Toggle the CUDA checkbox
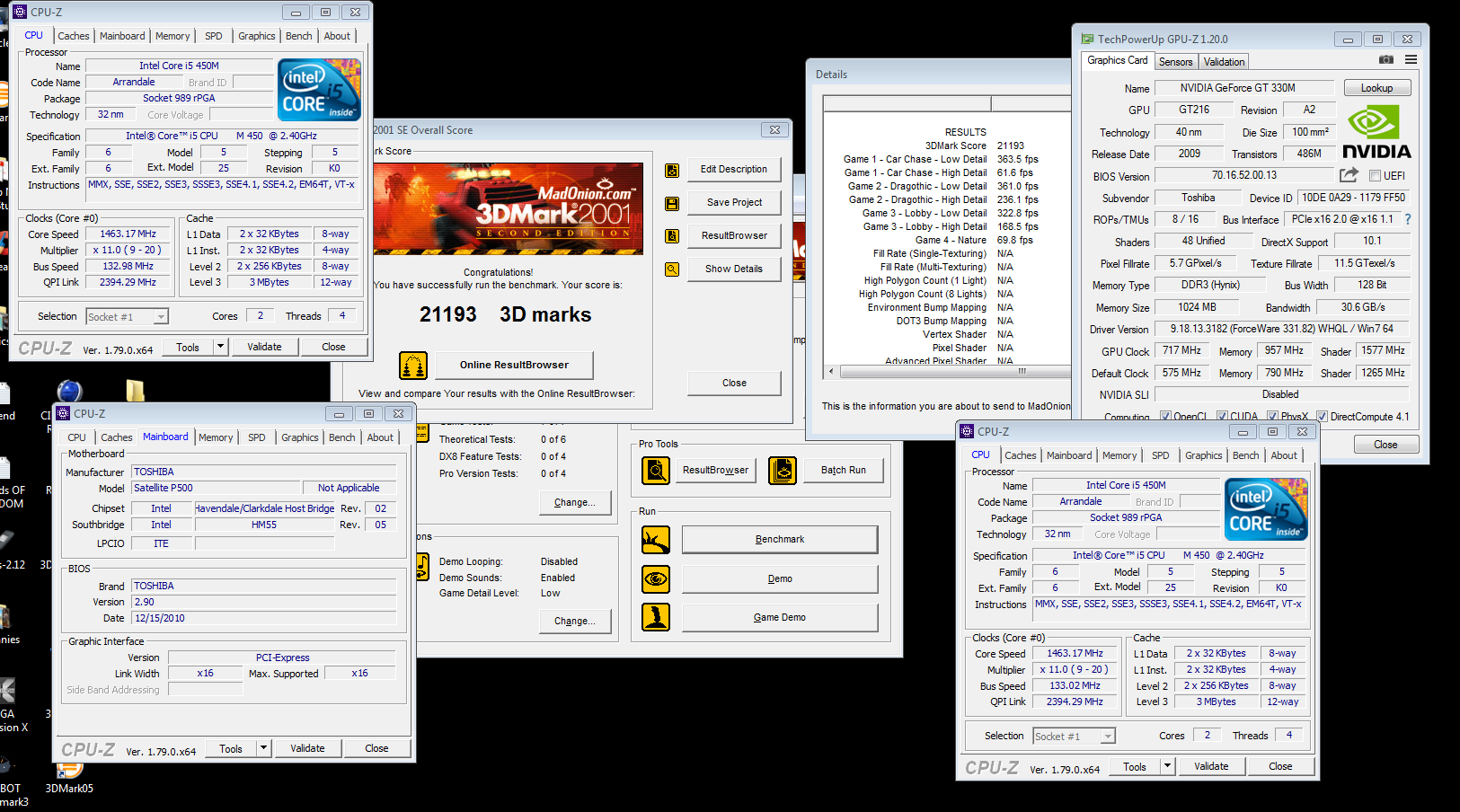1460x812 pixels. pos(1222,417)
